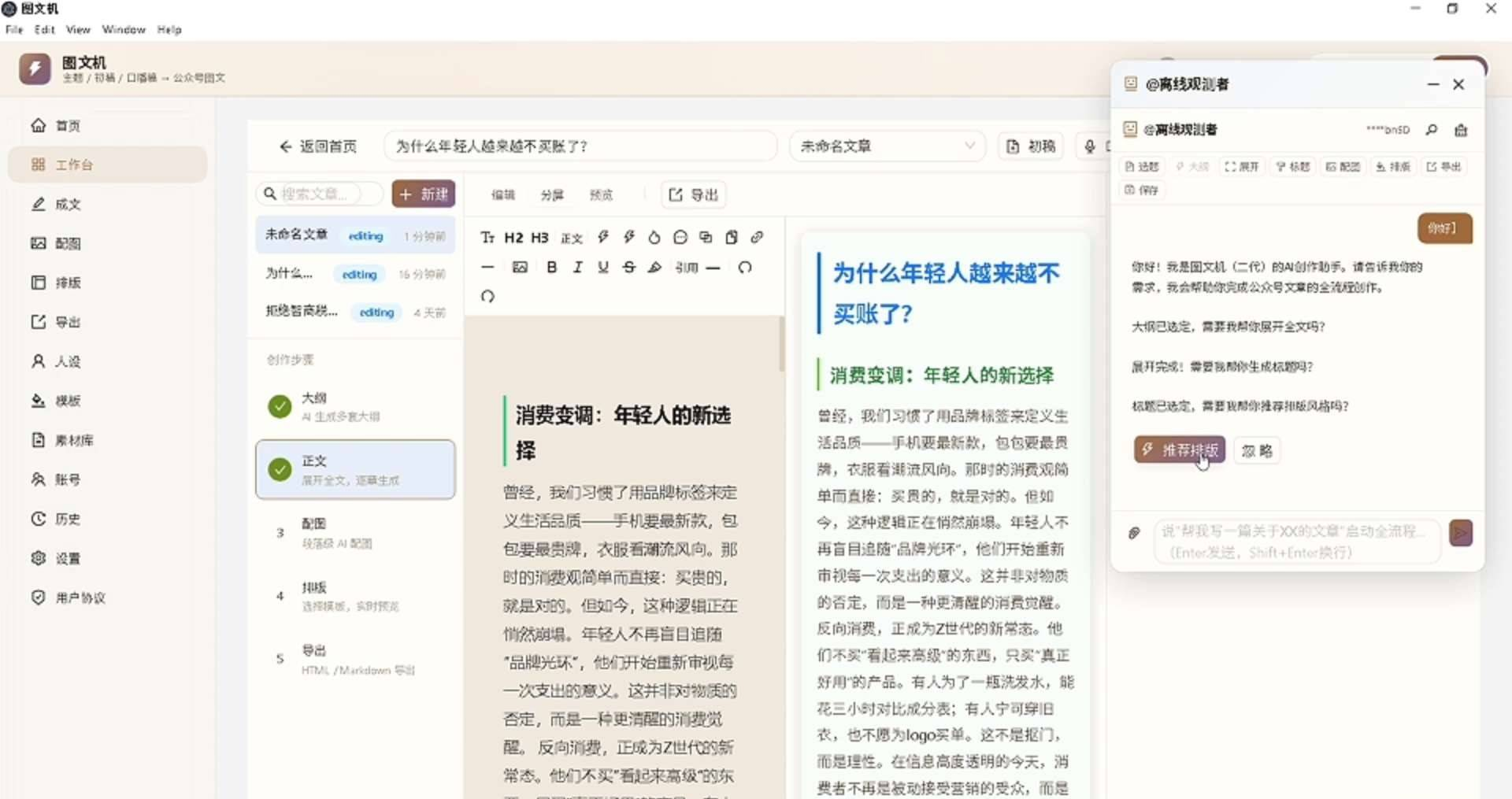Apply H2 heading in editor toolbar
The width and height of the screenshot is (1512, 799).
513,238
